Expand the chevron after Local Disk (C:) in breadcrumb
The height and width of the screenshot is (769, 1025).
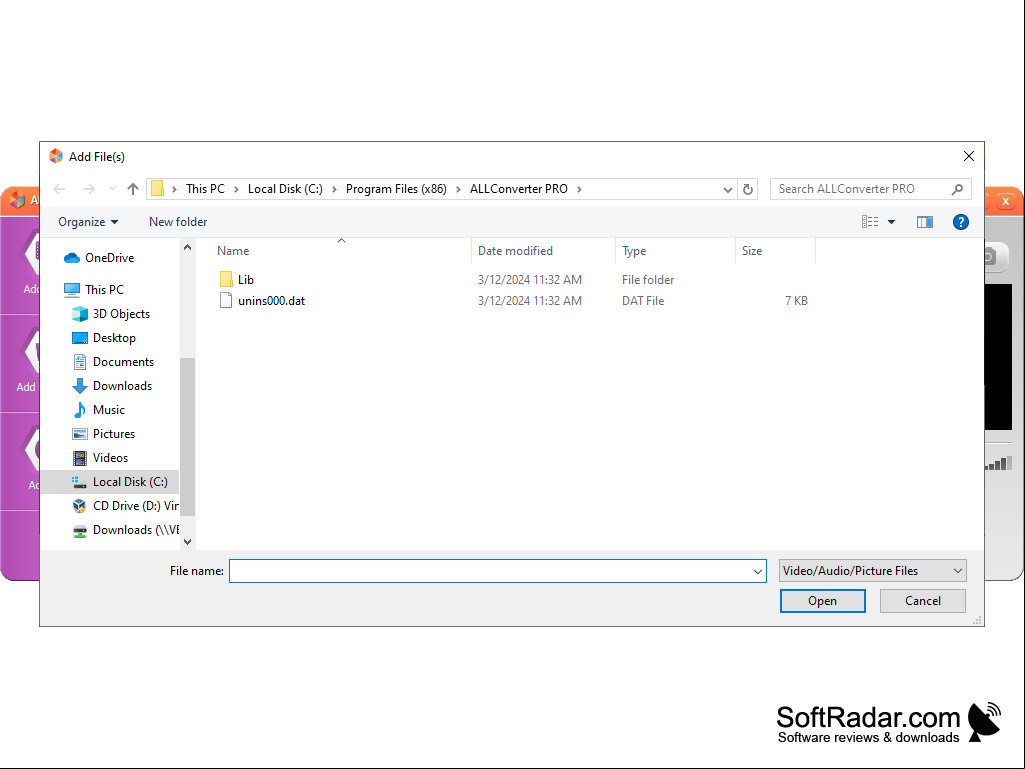(x=334, y=189)
